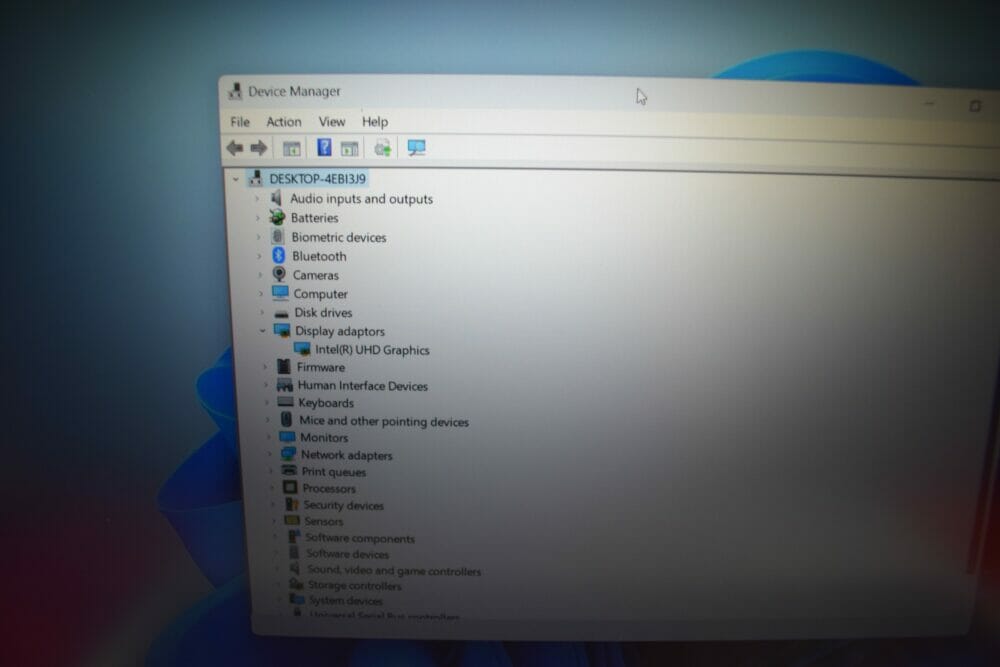Viewport: 1000px width, 667px height.
Task: Click the Device Manager window title text
Action: [294, 91]
